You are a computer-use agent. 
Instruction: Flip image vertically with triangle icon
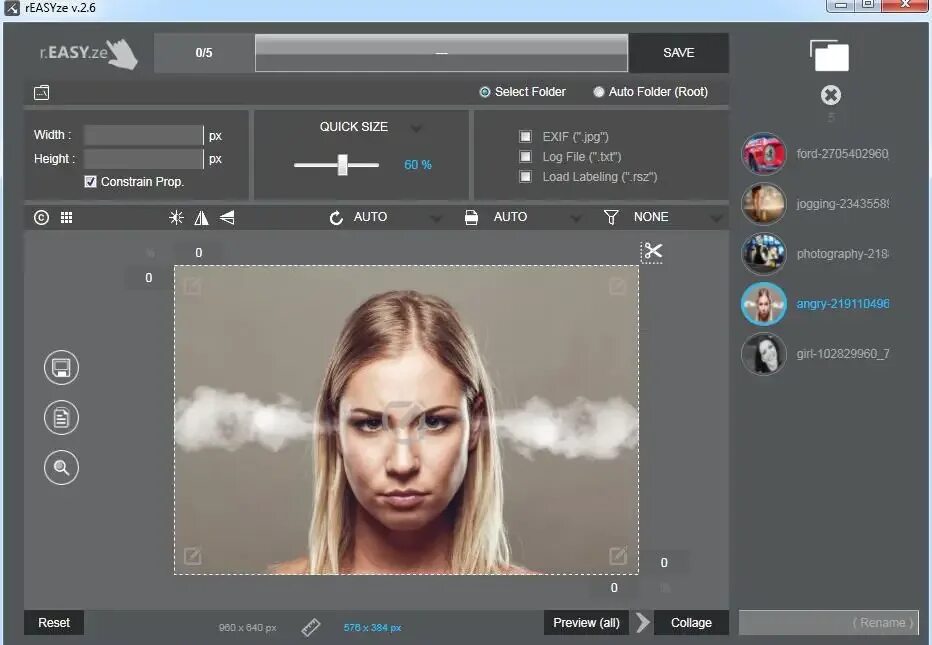pyautogui.click(x=227, y=218)
